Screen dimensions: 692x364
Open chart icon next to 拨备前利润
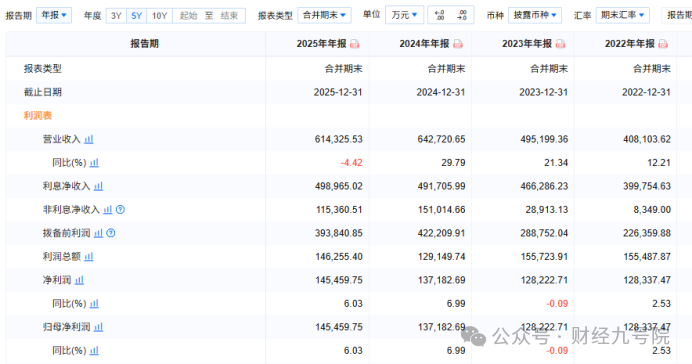click(x=98, y=233)
